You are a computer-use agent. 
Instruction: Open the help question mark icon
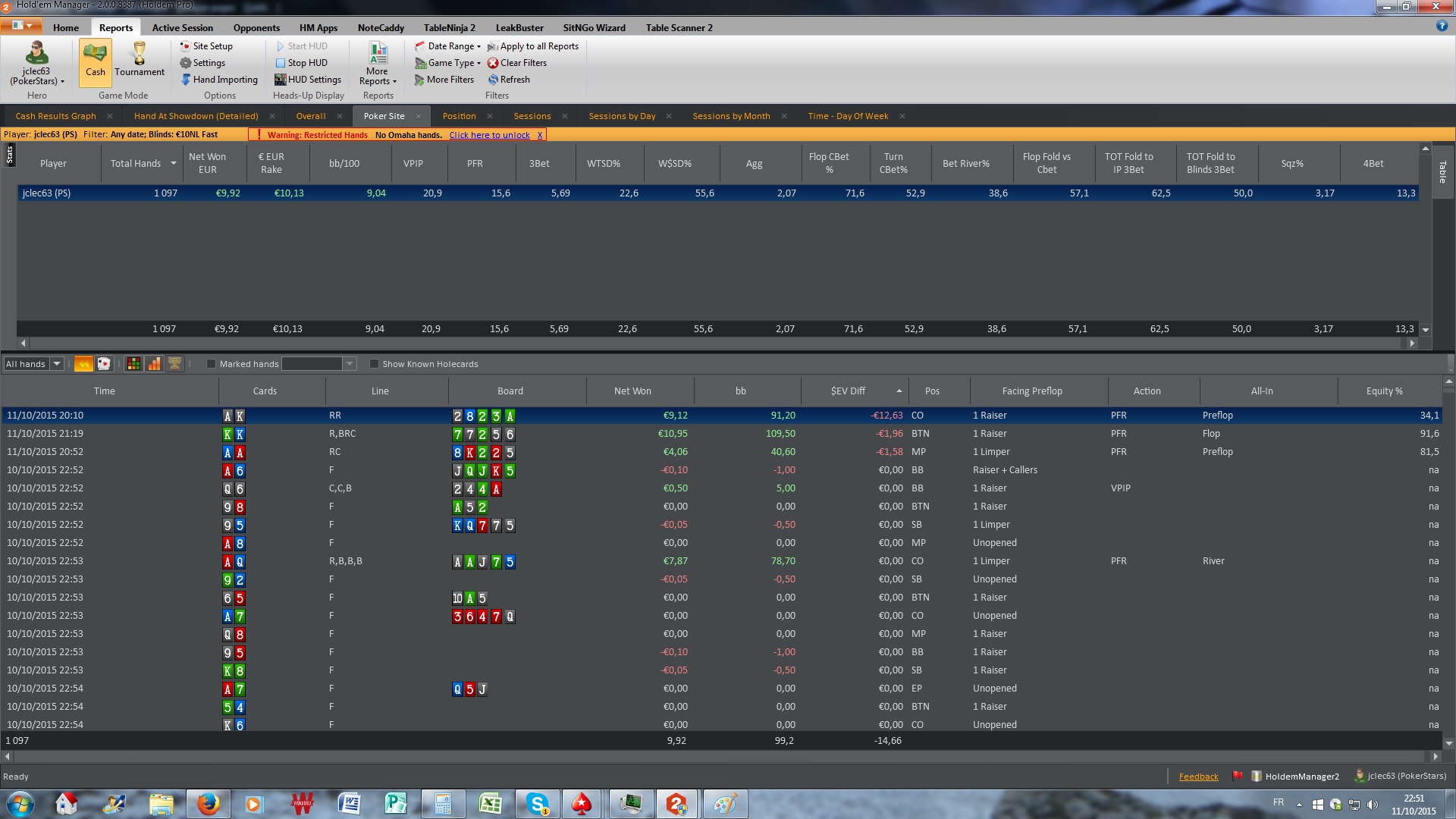coord(1442,26)
